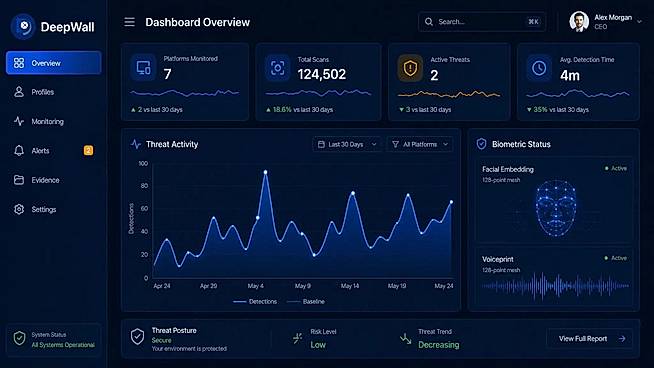Click the Facial Embedding Active status
The height and width of the screenshot is (368, 654).
[x=616, y=168]
